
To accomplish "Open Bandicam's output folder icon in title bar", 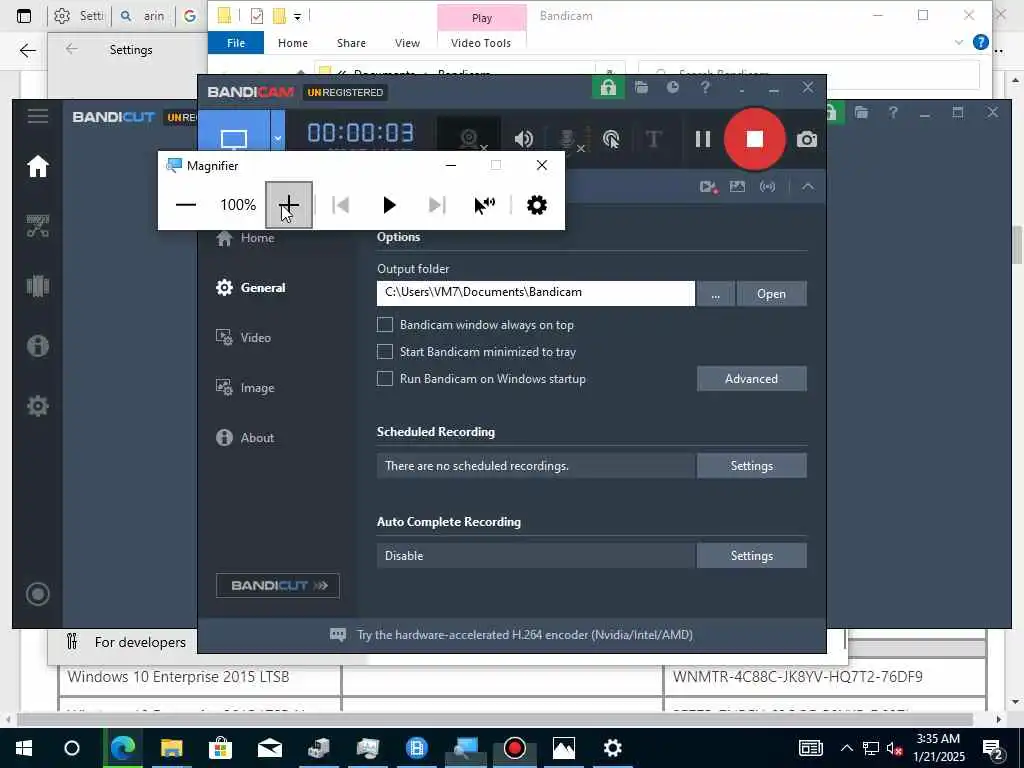I will [x=641, y=87].
